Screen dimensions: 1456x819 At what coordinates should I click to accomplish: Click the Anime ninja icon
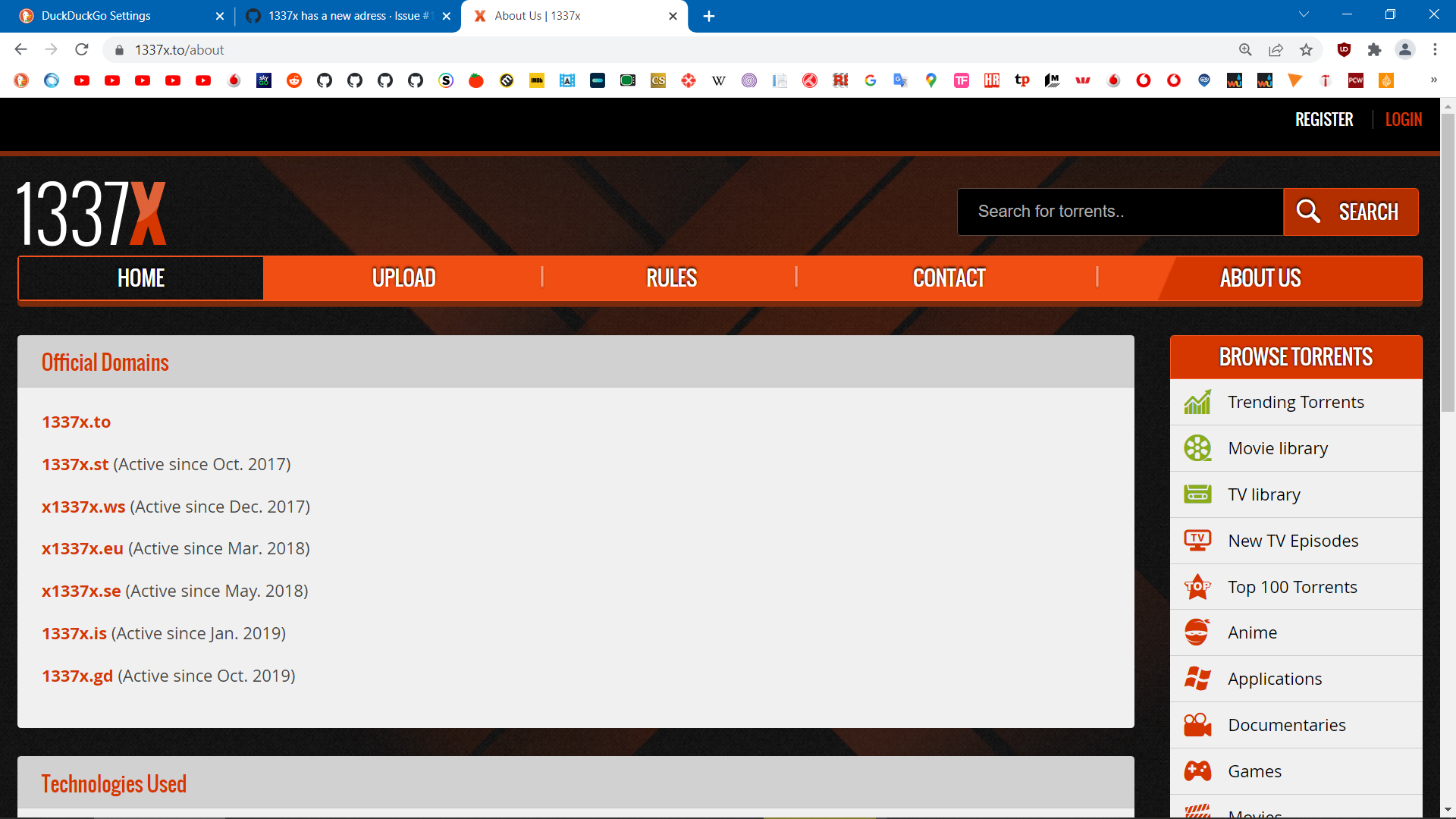click(x=1197, y=632)
